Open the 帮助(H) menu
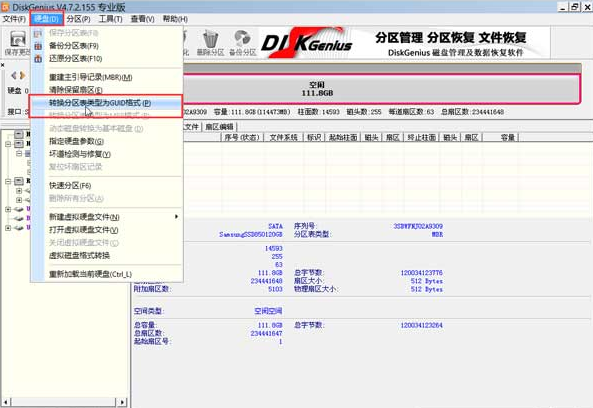593x408 pixels. pos(175,19)
